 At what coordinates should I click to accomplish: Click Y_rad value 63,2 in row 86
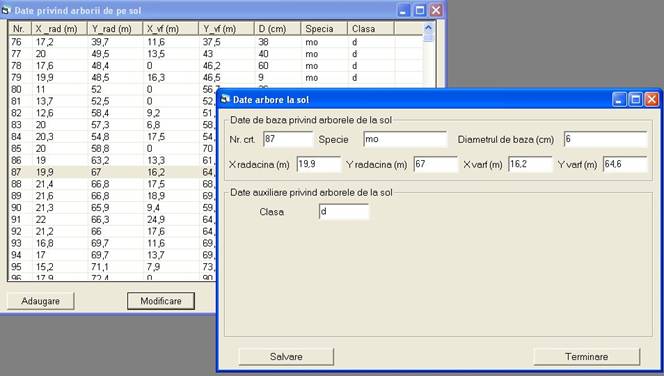click(100, 160)
